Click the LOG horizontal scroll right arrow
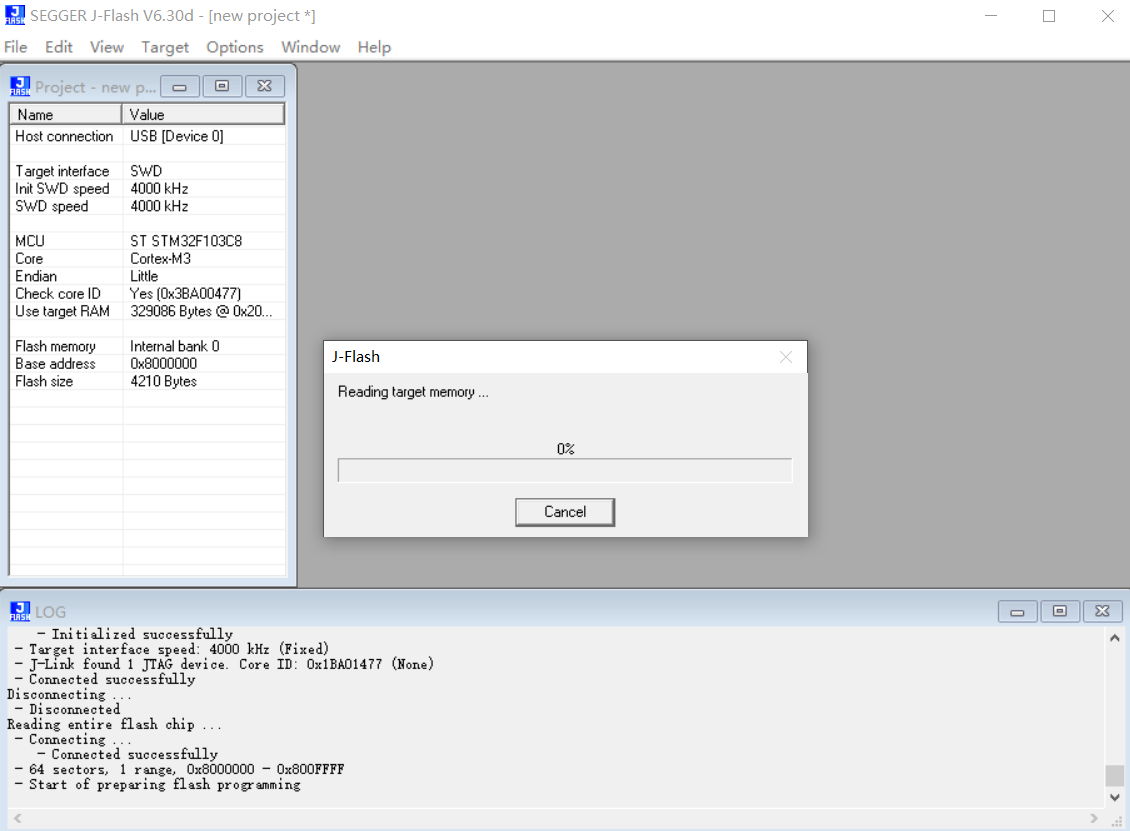 coord(1094,818)
